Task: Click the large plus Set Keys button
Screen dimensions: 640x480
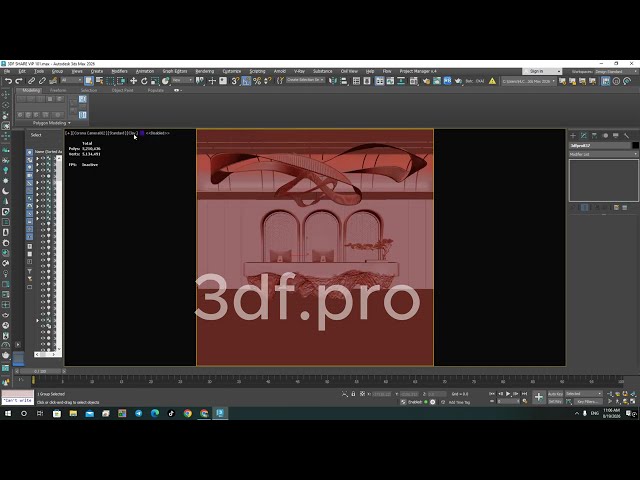Action: coord(539,397)
